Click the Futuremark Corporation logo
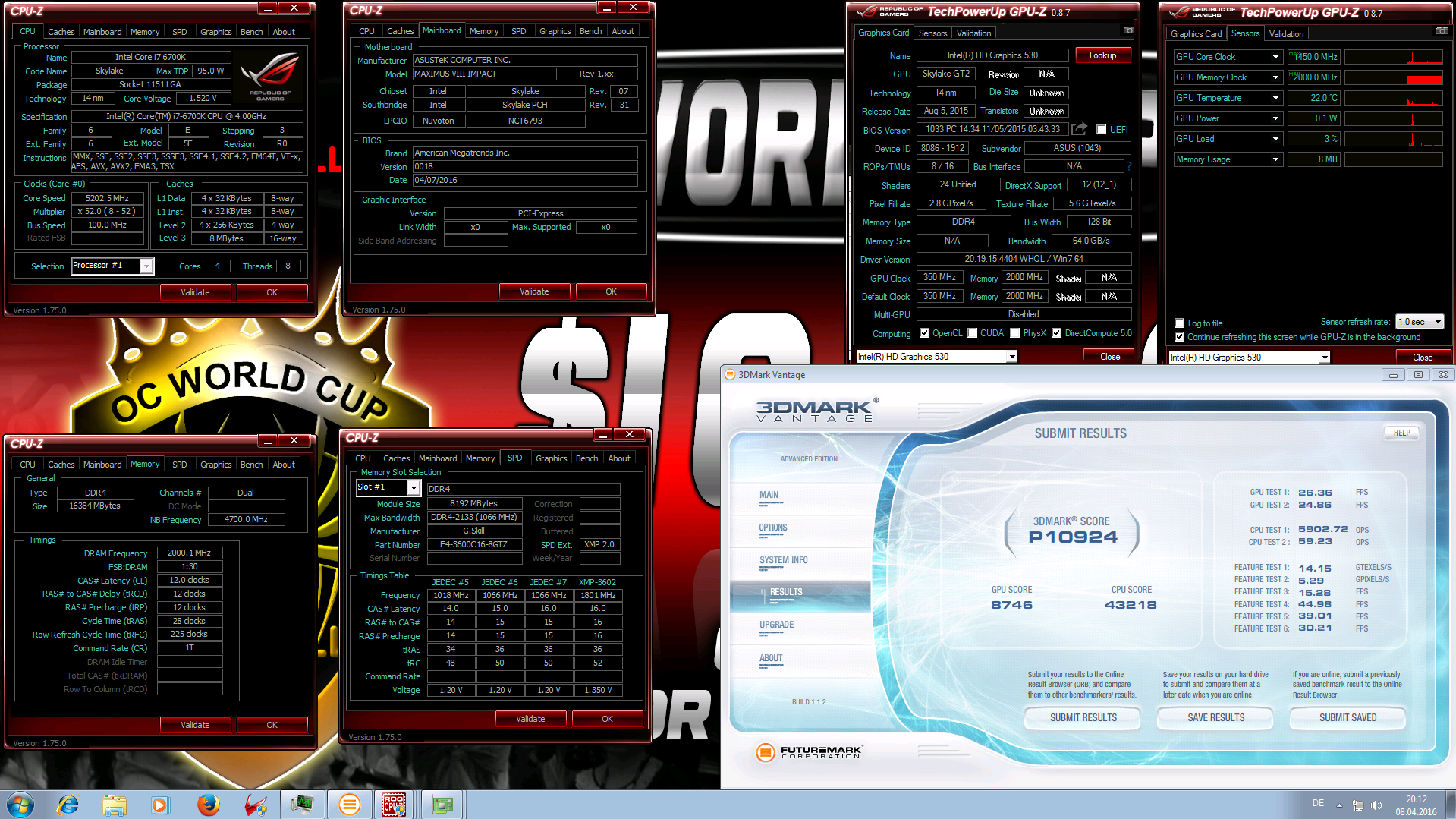Screen dimensions: 1456x819 click(809, 752)
